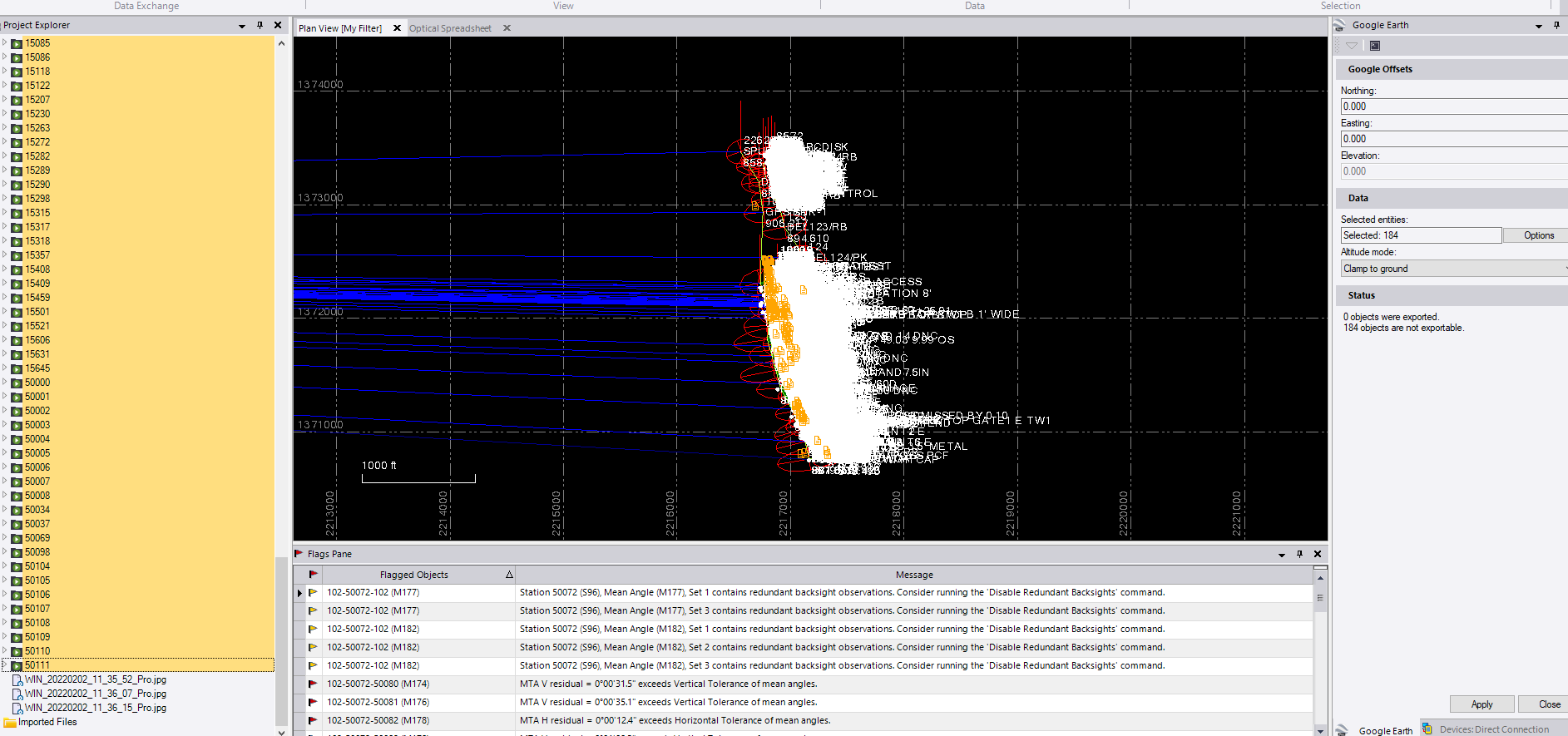This screenshot has width=1568, height=736.
Task: Sort by the Flagged Objects column header
Action: pos(413,575)
